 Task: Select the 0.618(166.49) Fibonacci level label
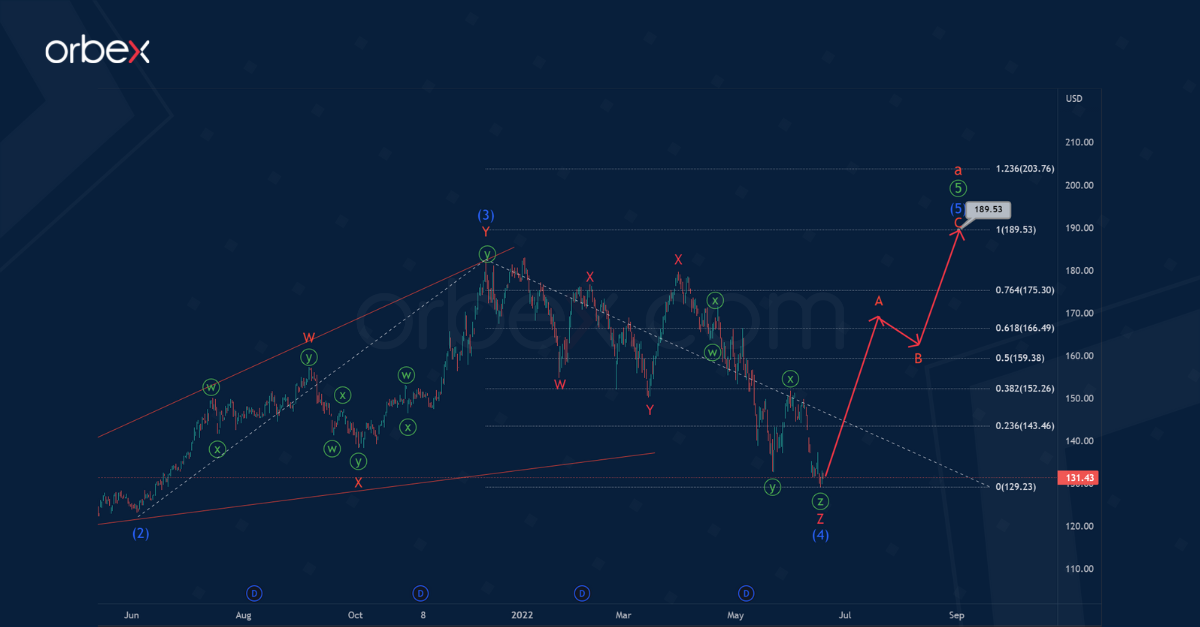(1024, 328)
